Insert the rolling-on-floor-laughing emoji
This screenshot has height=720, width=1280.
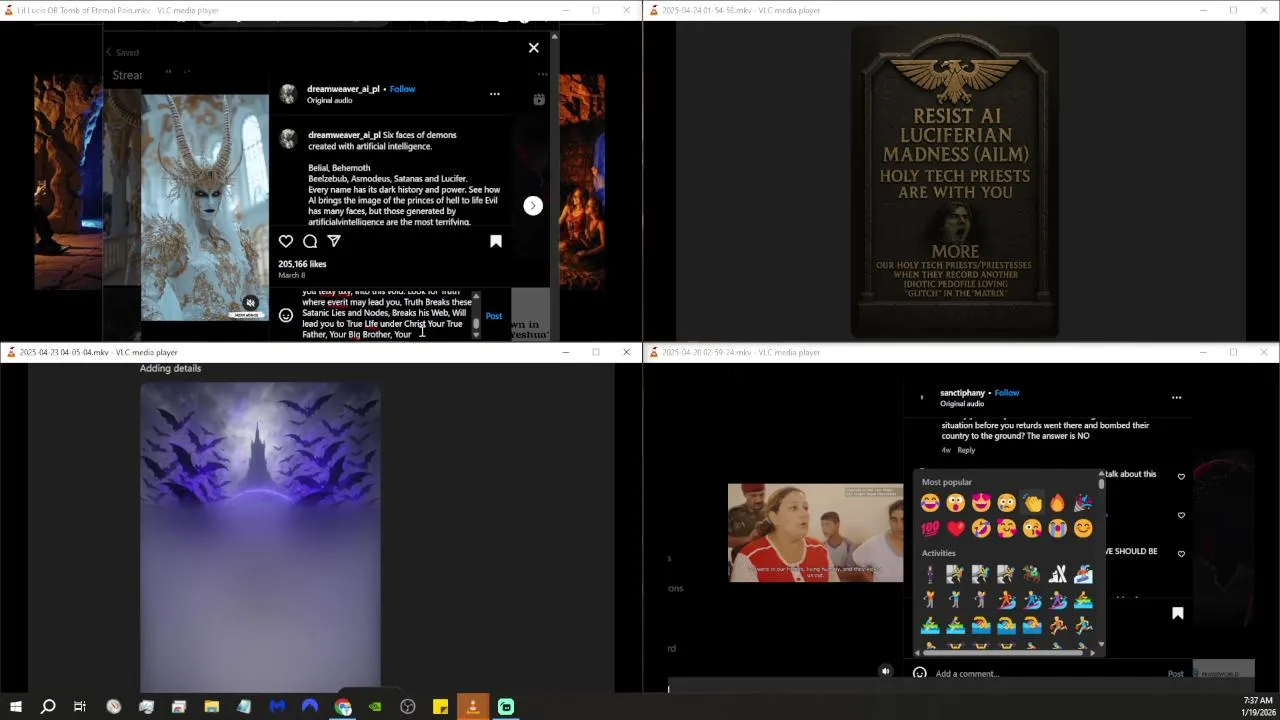pos(981,528)
